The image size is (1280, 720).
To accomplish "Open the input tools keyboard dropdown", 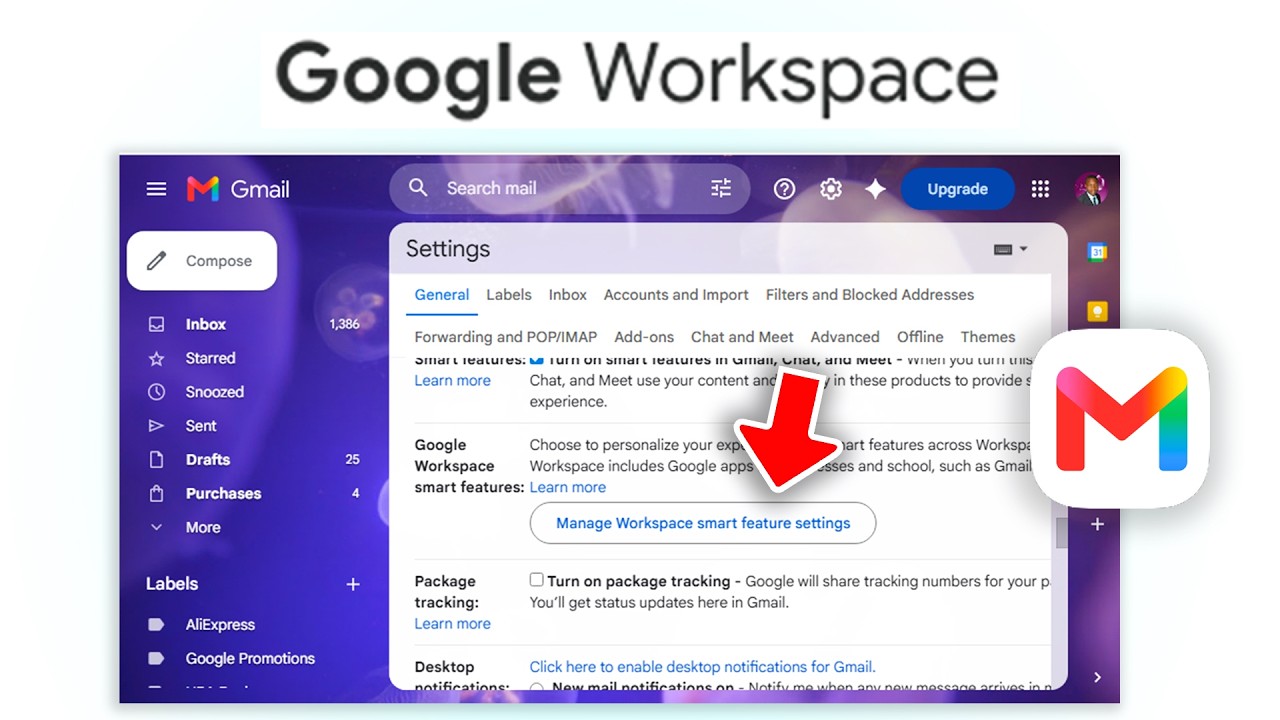I will coord(1010,249).
